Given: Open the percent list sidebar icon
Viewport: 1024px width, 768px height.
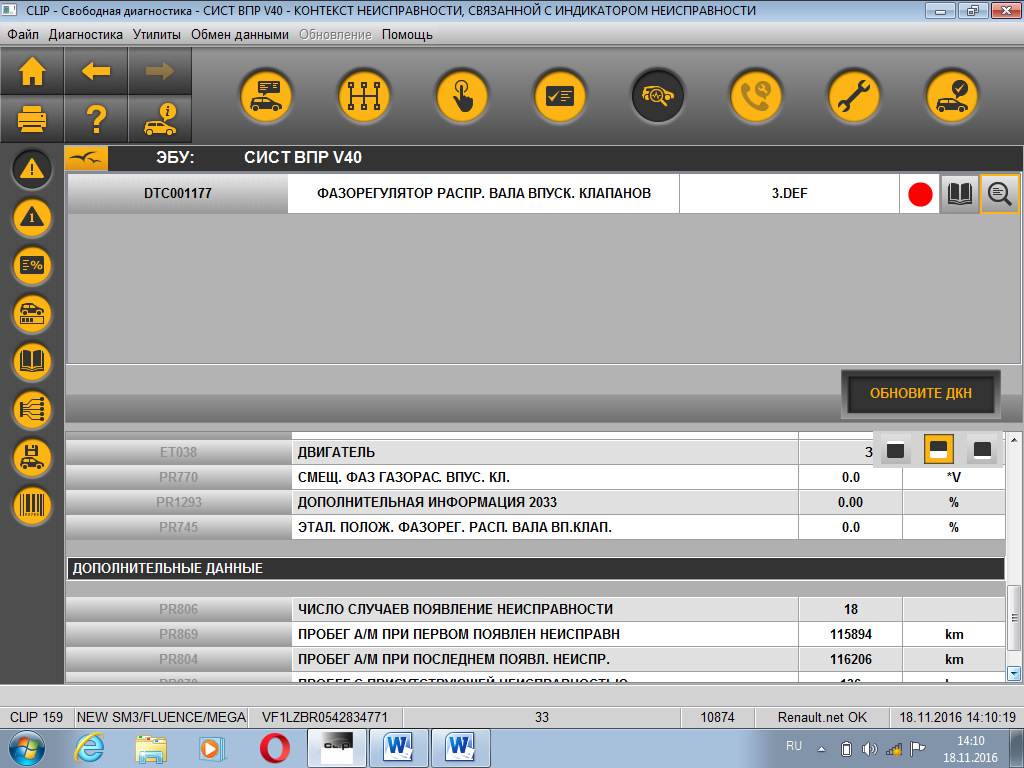Looking at the screenshot, I should [31, 265].
